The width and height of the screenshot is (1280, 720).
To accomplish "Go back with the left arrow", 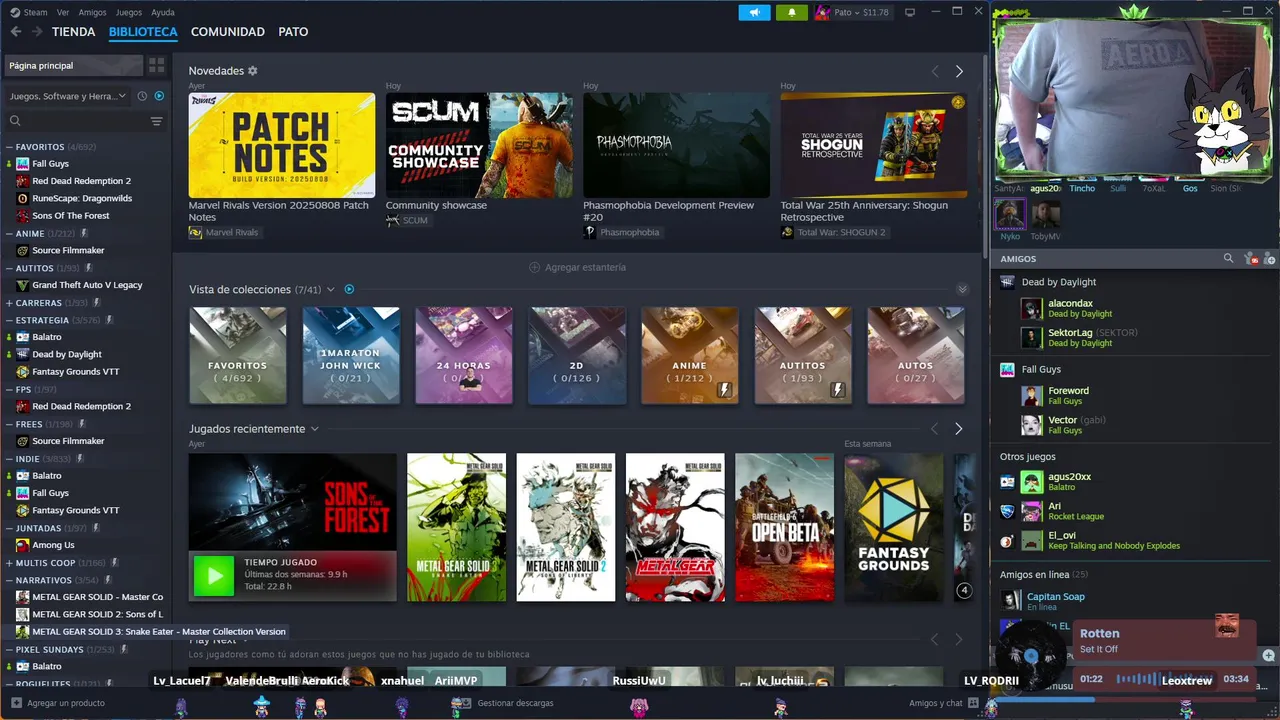I will (15, 32).
